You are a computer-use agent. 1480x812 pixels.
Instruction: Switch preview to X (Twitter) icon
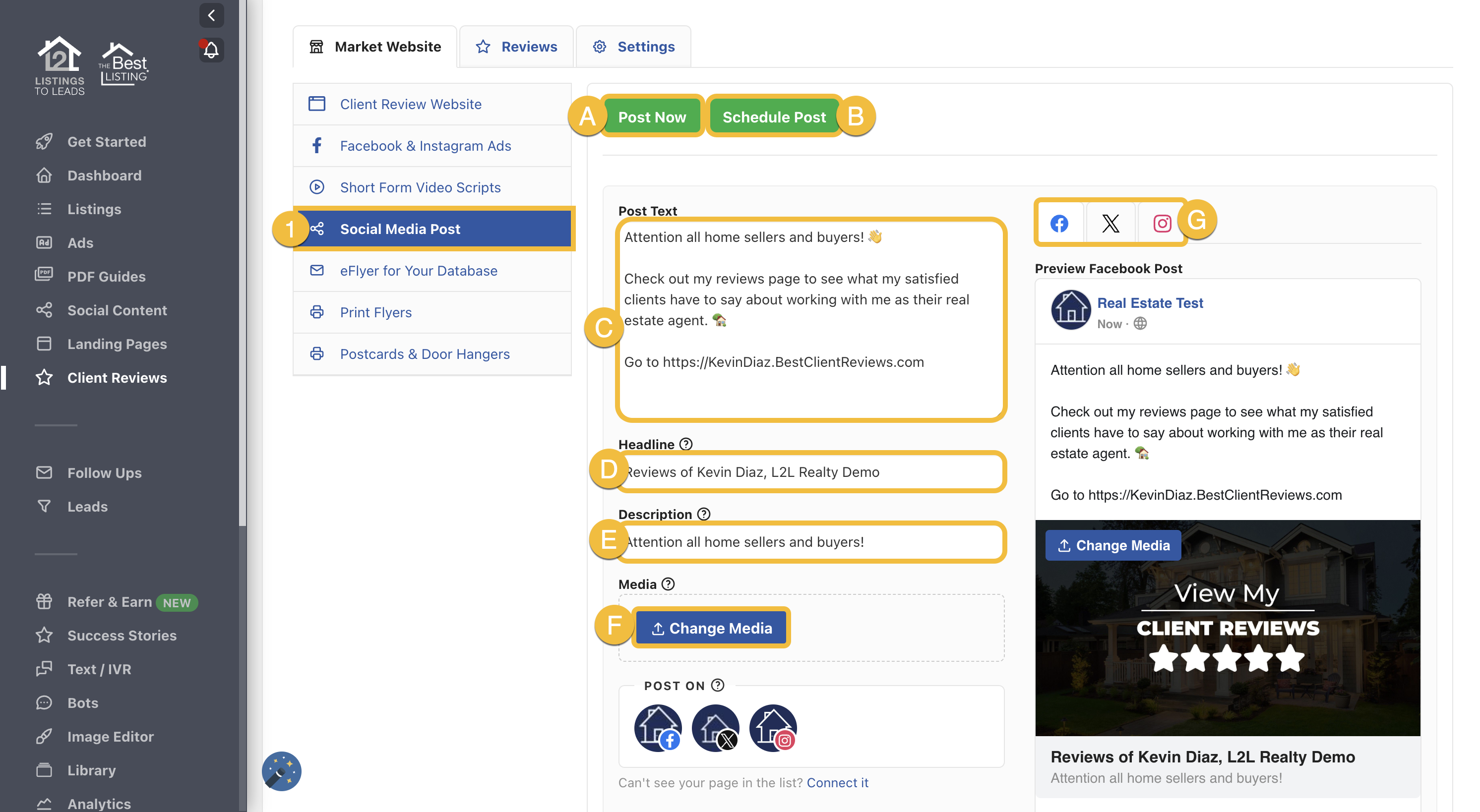point(1110,224)
